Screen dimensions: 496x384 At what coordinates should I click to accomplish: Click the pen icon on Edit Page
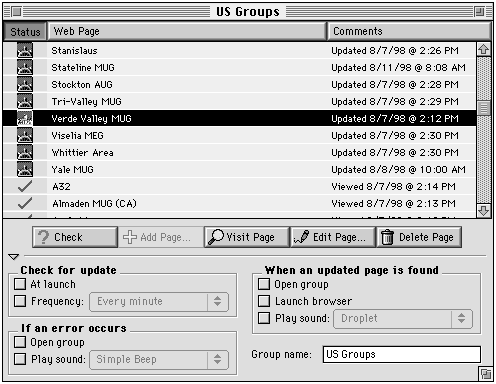pyautogui.click(x=302, y=237)
